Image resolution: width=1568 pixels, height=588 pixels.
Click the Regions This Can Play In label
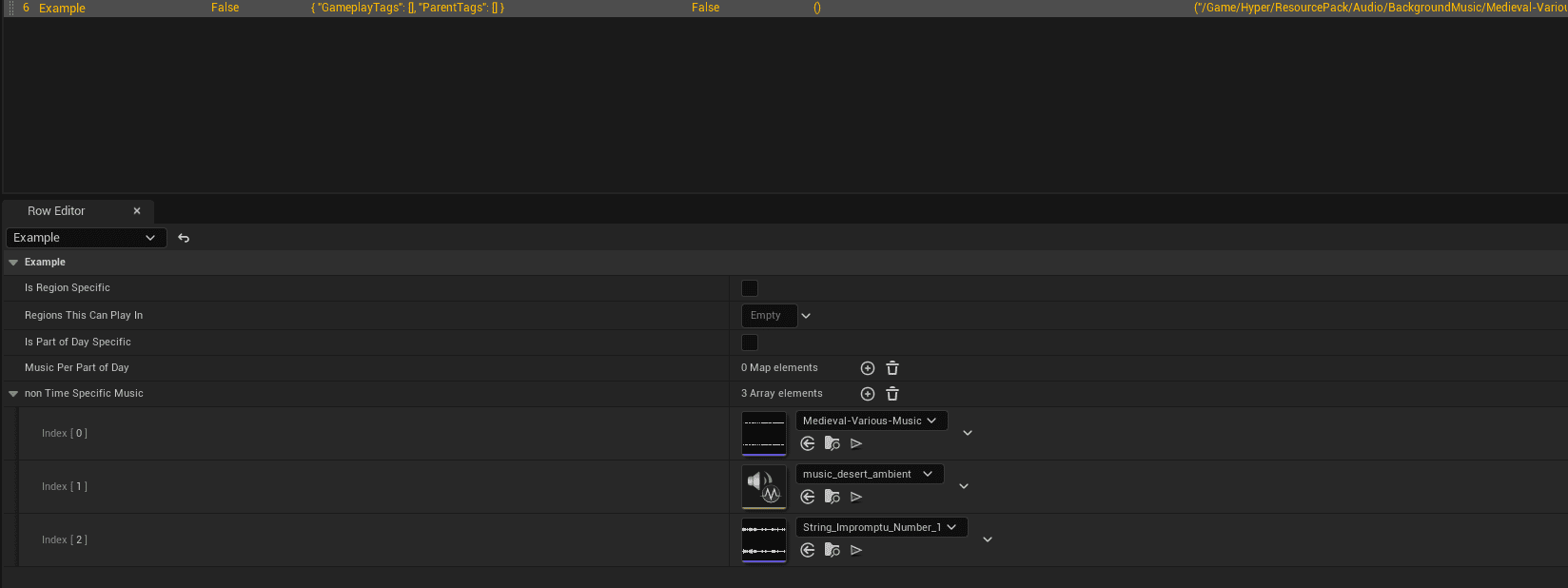click(84, 316)
